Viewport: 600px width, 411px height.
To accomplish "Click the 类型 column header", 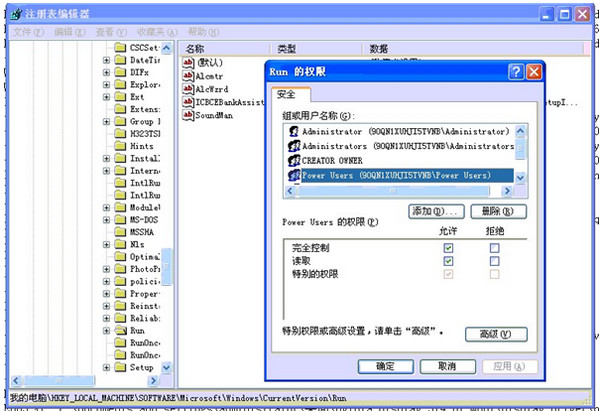I will click(x=316, y=49).
